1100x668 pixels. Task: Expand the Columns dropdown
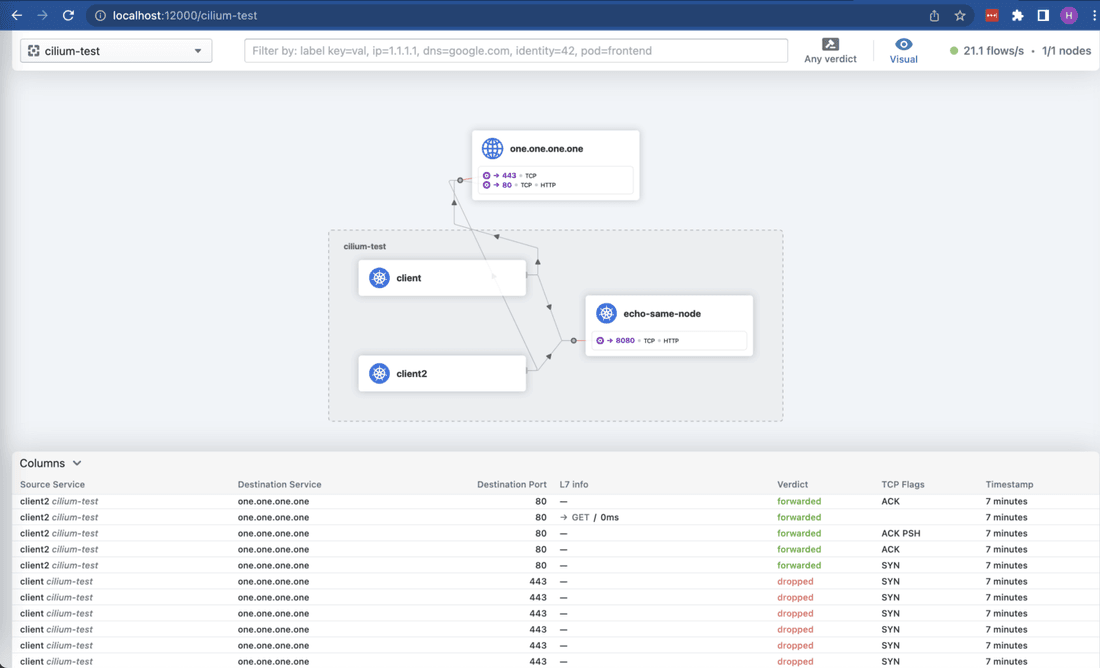(51, 463)
